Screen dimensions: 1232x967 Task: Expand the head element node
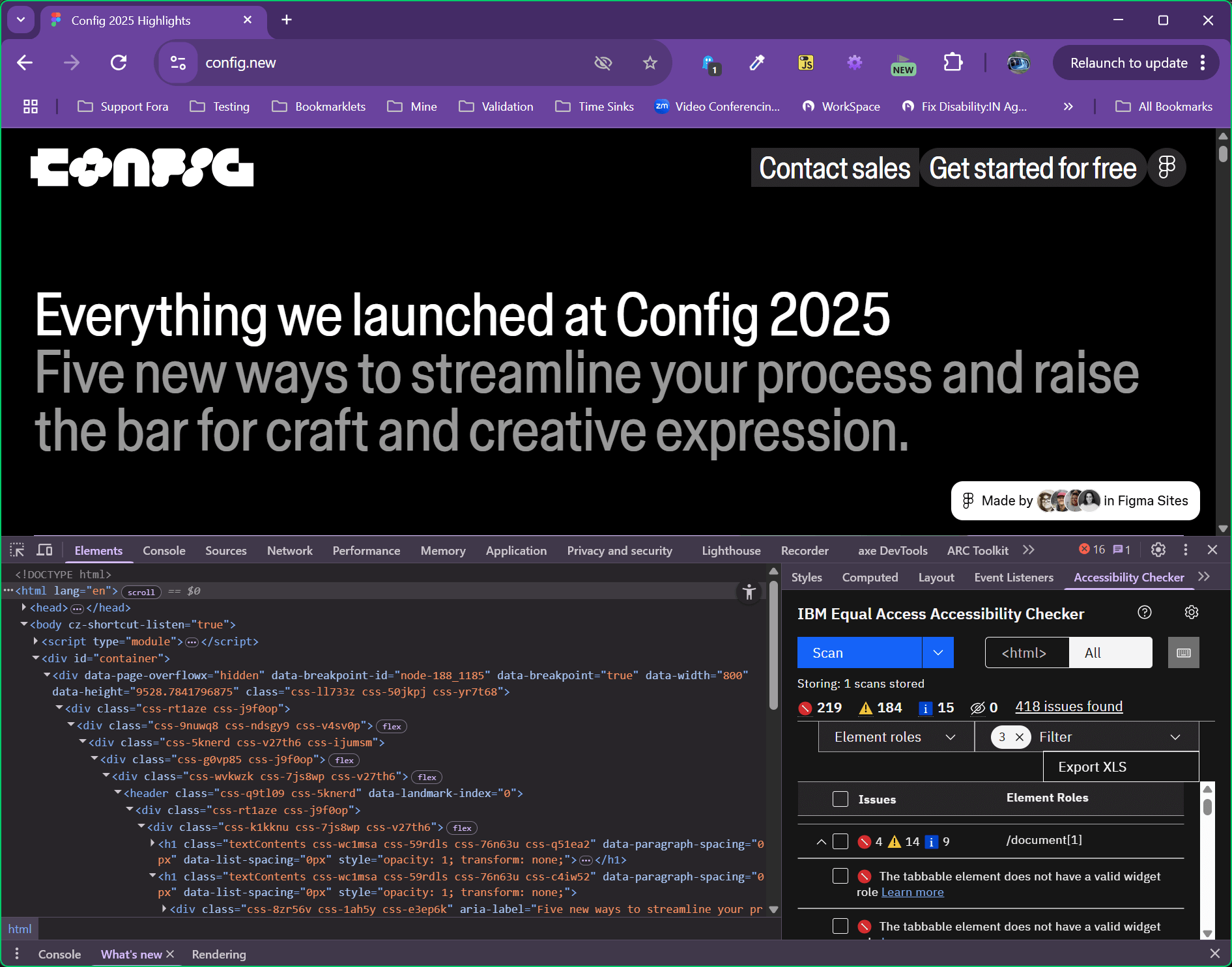click(x=24, y=607)
